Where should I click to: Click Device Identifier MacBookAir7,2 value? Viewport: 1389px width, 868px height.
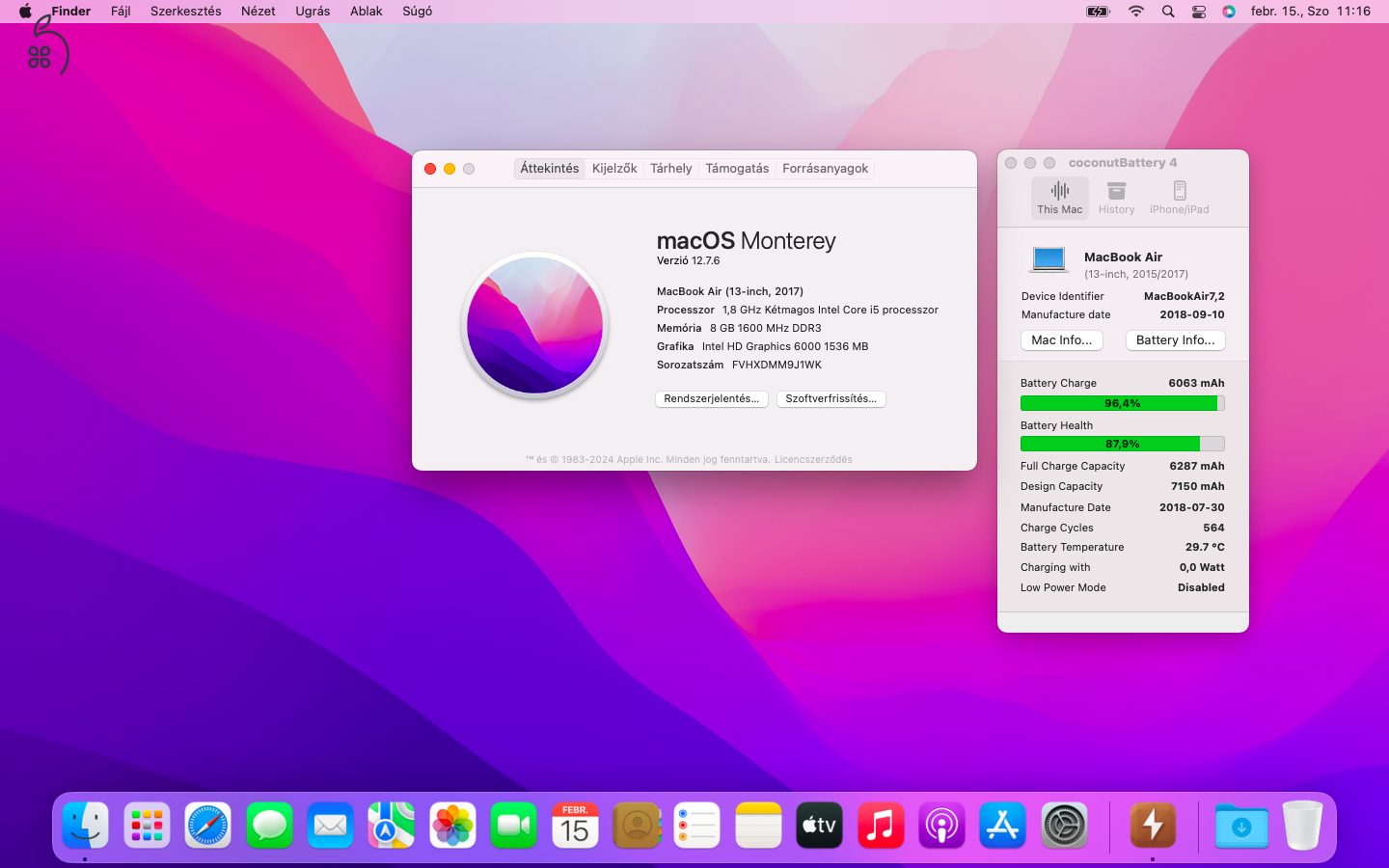tap(1184, 296)
